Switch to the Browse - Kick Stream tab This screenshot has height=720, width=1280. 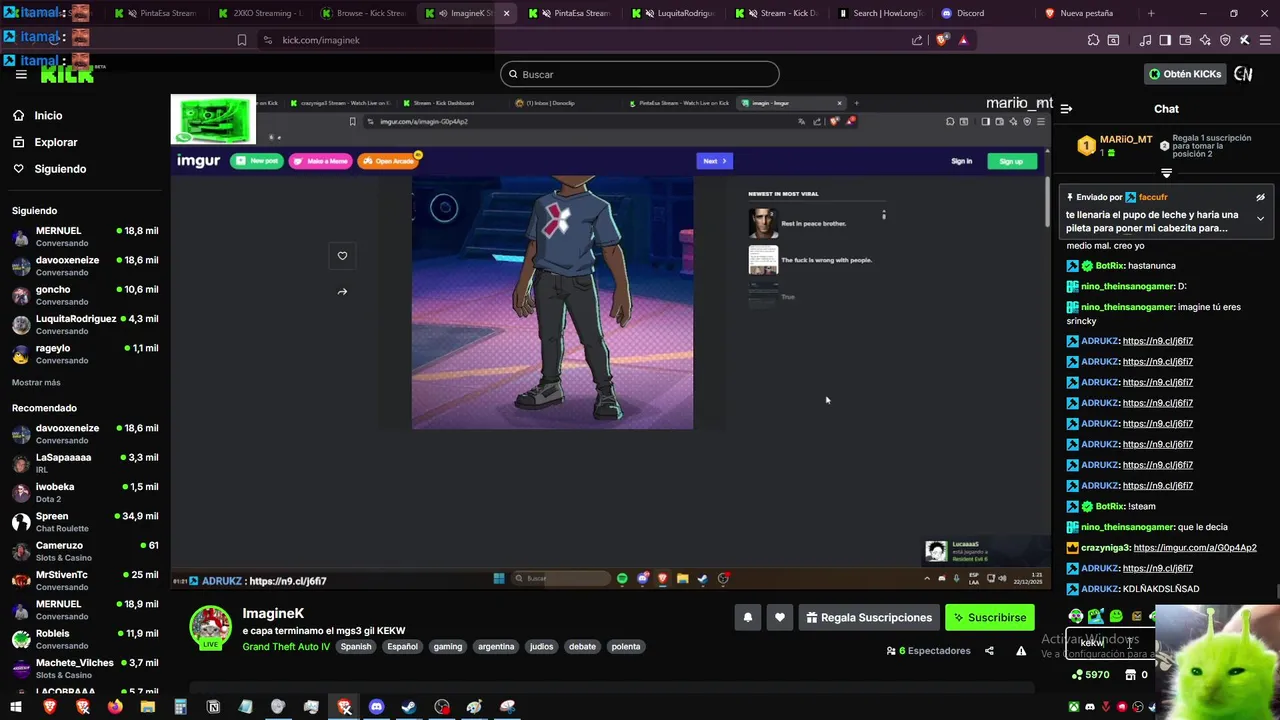tap(364, 13)
